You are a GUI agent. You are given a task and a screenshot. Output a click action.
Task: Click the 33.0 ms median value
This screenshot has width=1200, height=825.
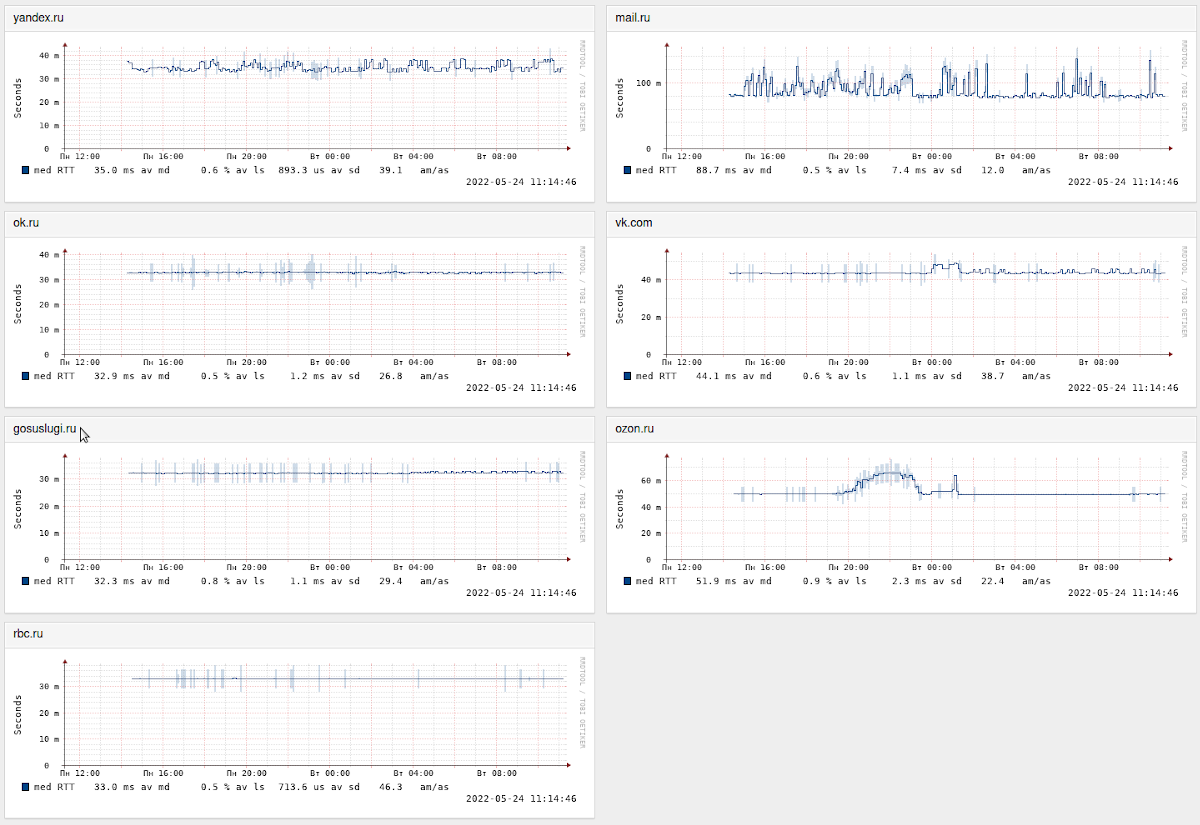114,787
